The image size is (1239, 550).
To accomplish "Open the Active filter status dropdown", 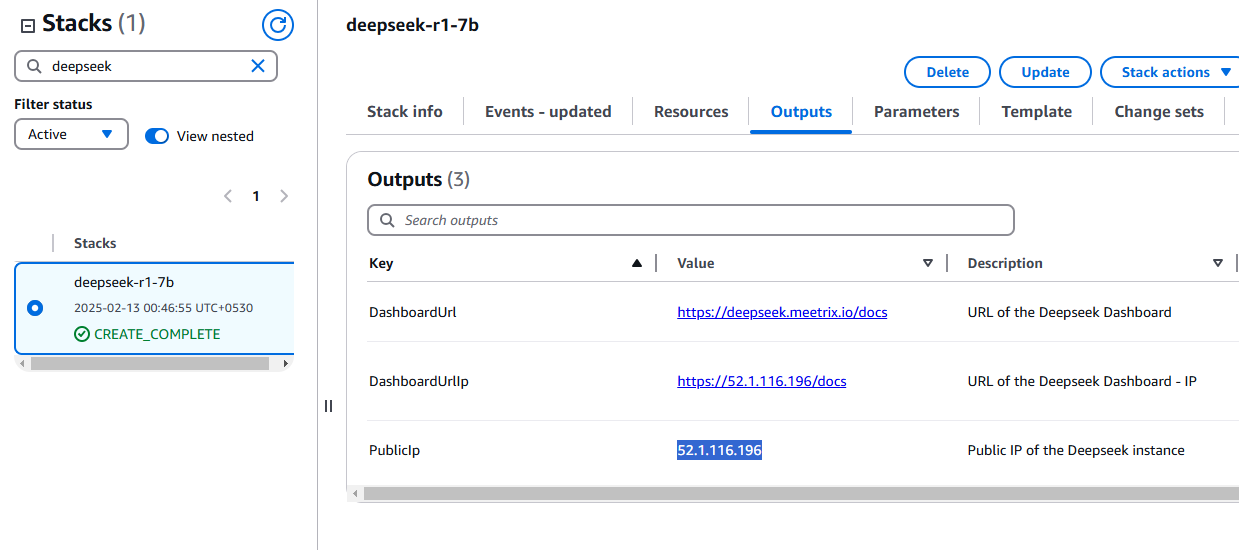I will pos(71,134).
